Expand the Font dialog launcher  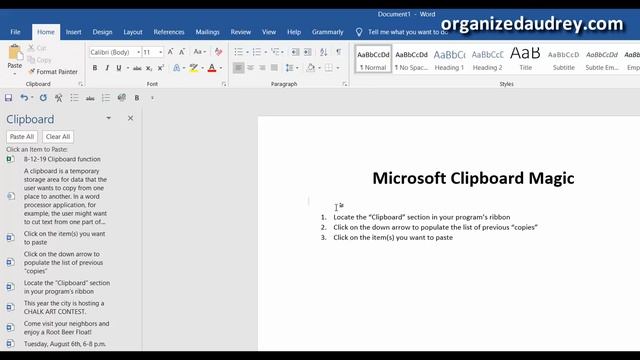coord(224,84)
